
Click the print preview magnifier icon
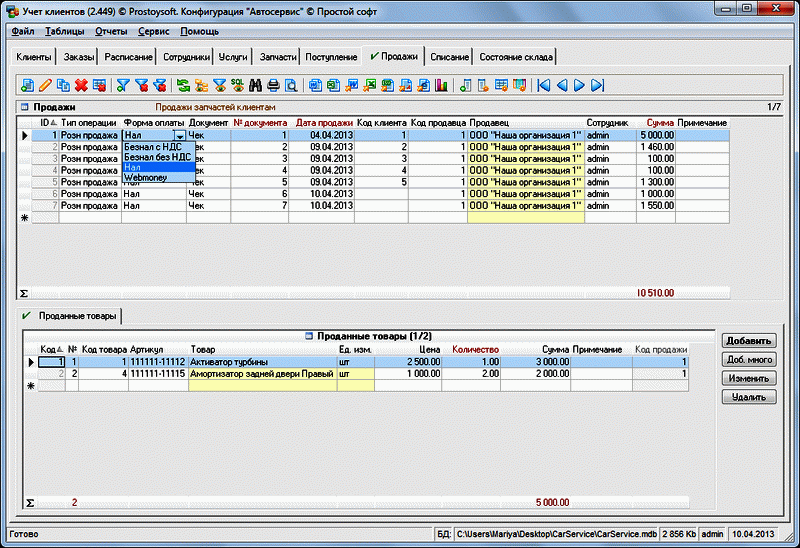click(x=290, y=85)
